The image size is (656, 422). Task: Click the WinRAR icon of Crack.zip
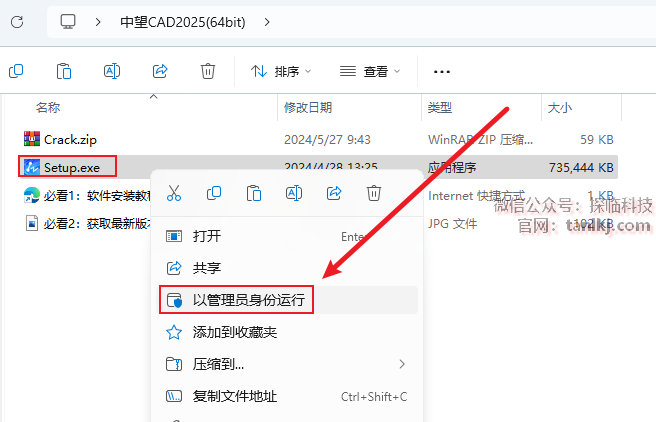[32, 139]
